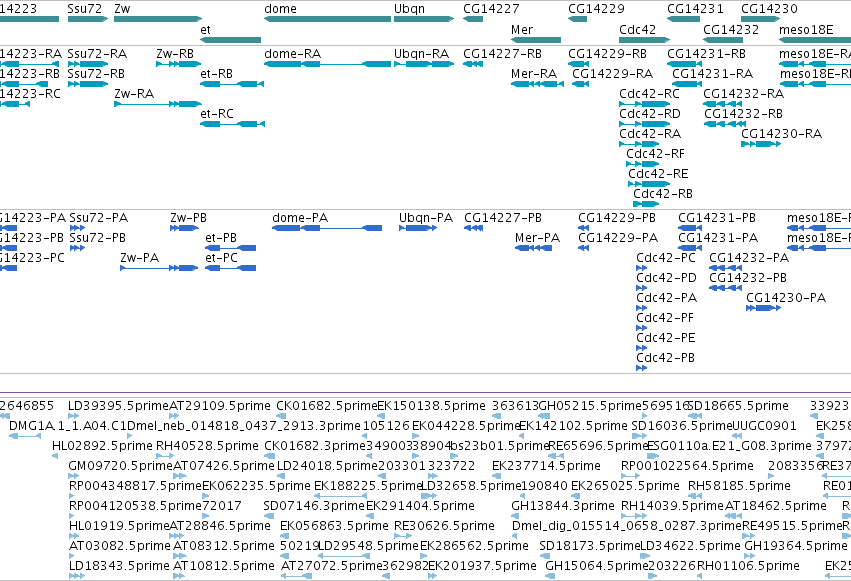Viewport: 851px width, 581px height.
Task: Click the CG14232 gene label
Action: coord(731,29)
